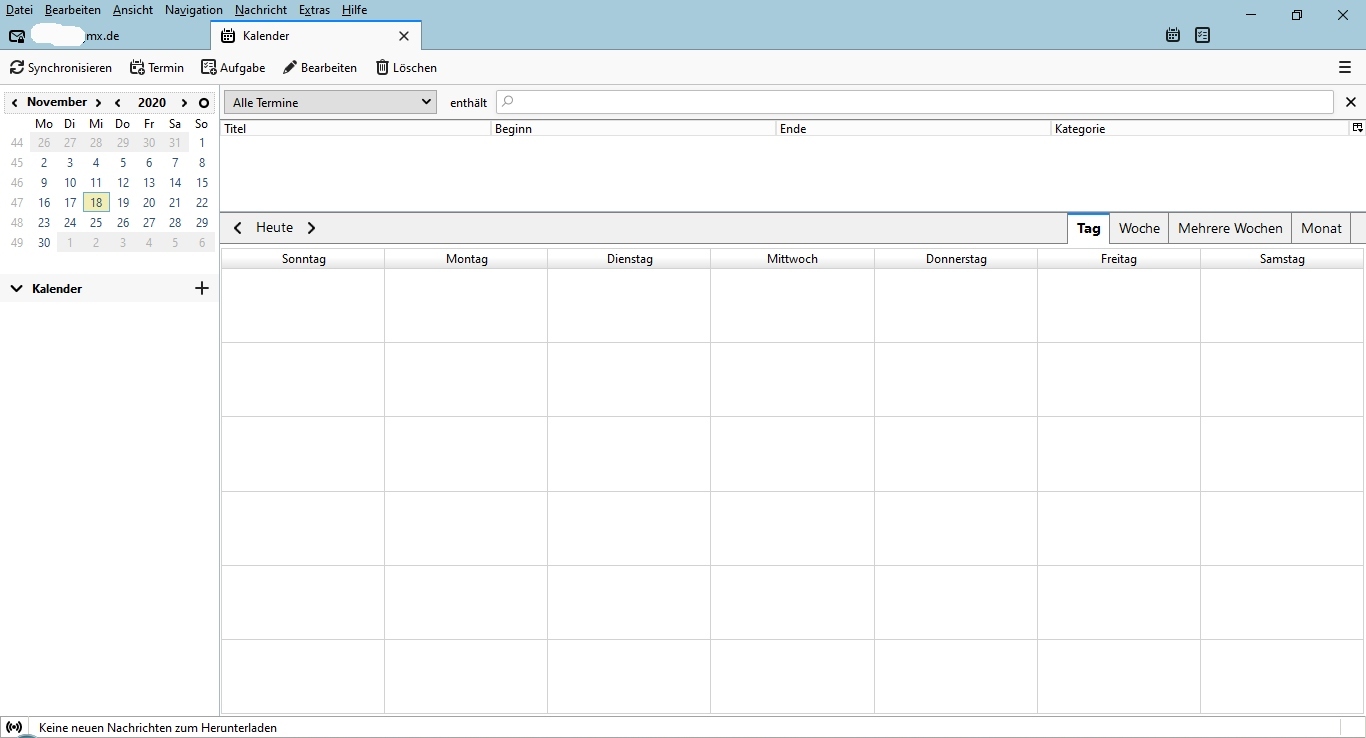
Task: Click the Mittwoch column header
Action: coord(792,259)
